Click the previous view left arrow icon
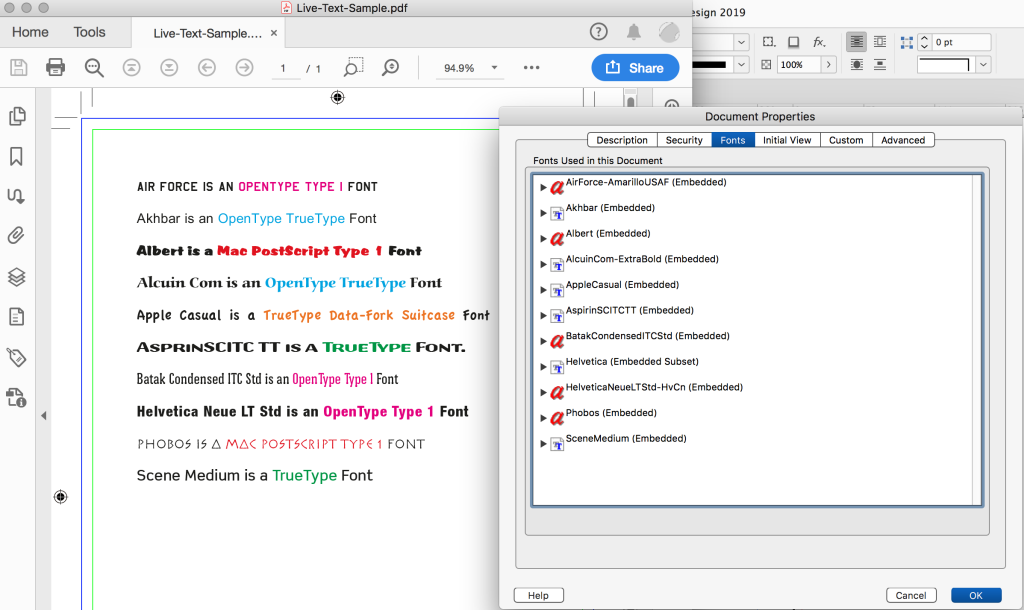The image size is (1024, 610). click(207, 67)
